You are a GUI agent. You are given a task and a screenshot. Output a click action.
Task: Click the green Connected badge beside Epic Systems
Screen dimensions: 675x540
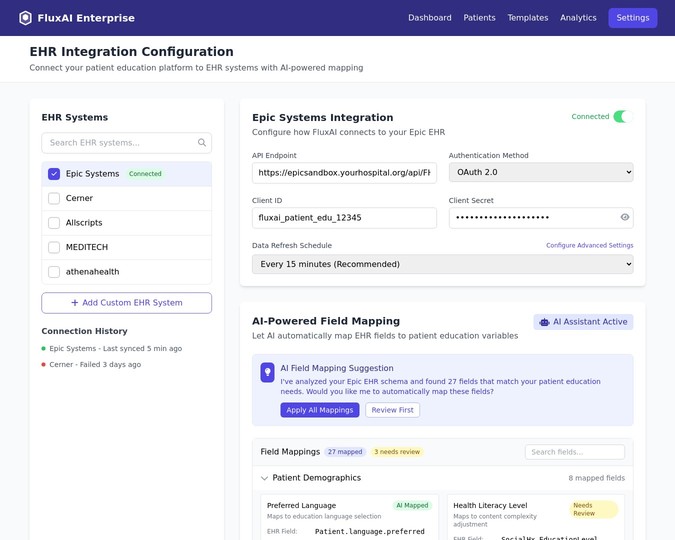145,174
